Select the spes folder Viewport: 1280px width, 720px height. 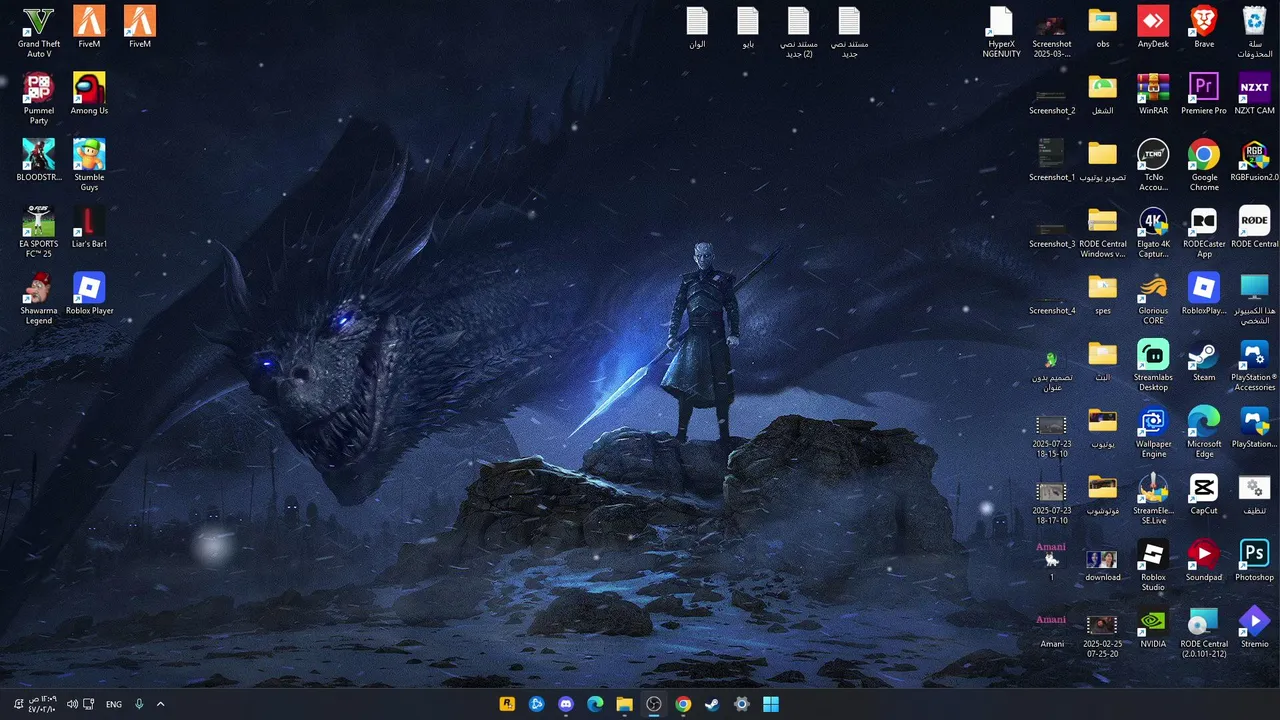pyautogui.click(x=1102, y=293)
